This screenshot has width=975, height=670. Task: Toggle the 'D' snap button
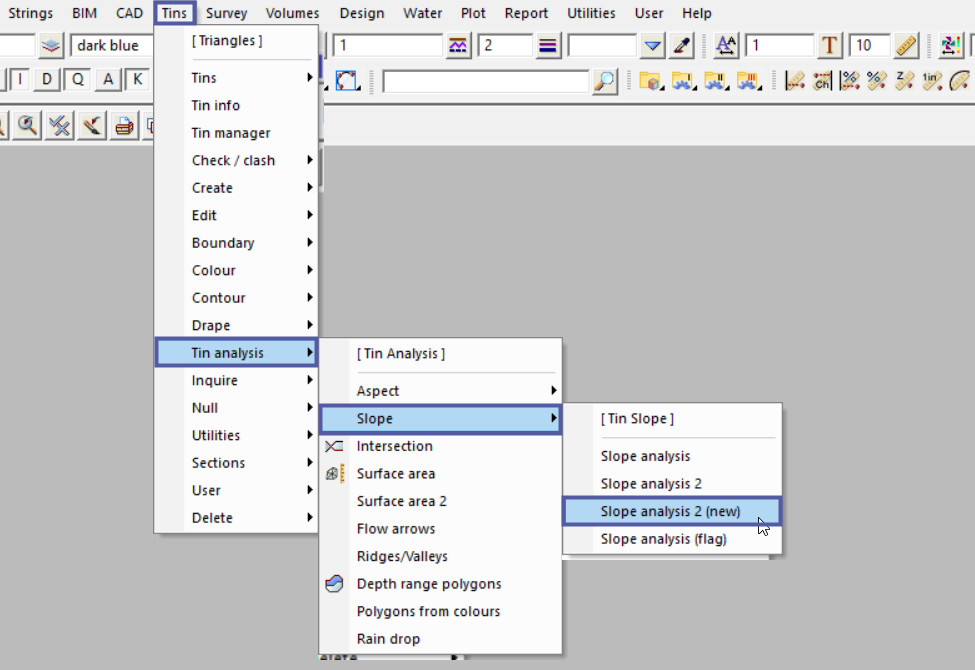coord(47,80)
